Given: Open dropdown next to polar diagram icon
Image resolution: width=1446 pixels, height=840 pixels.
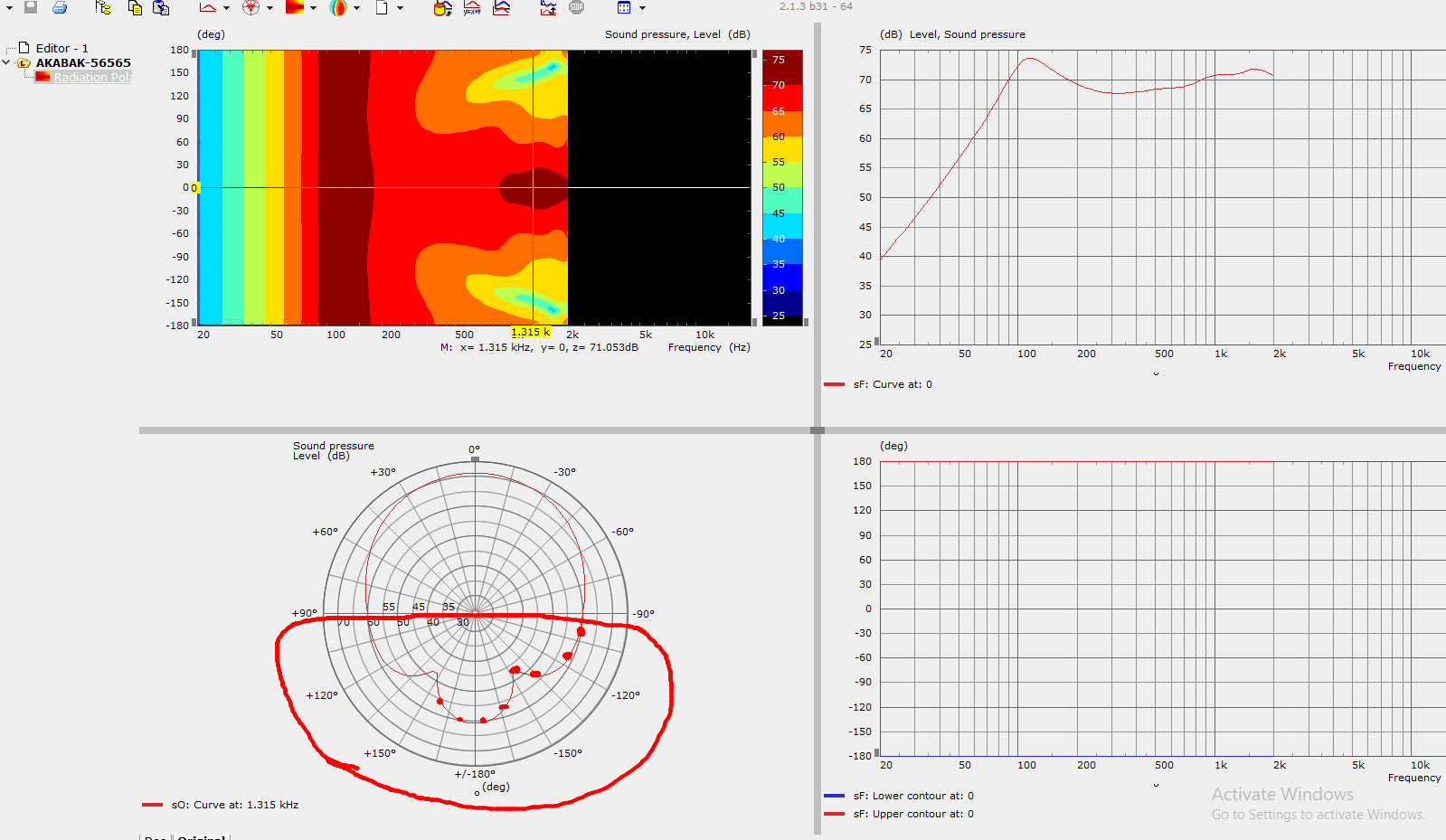Looking at the screenshot, I should tap(269, 8).
